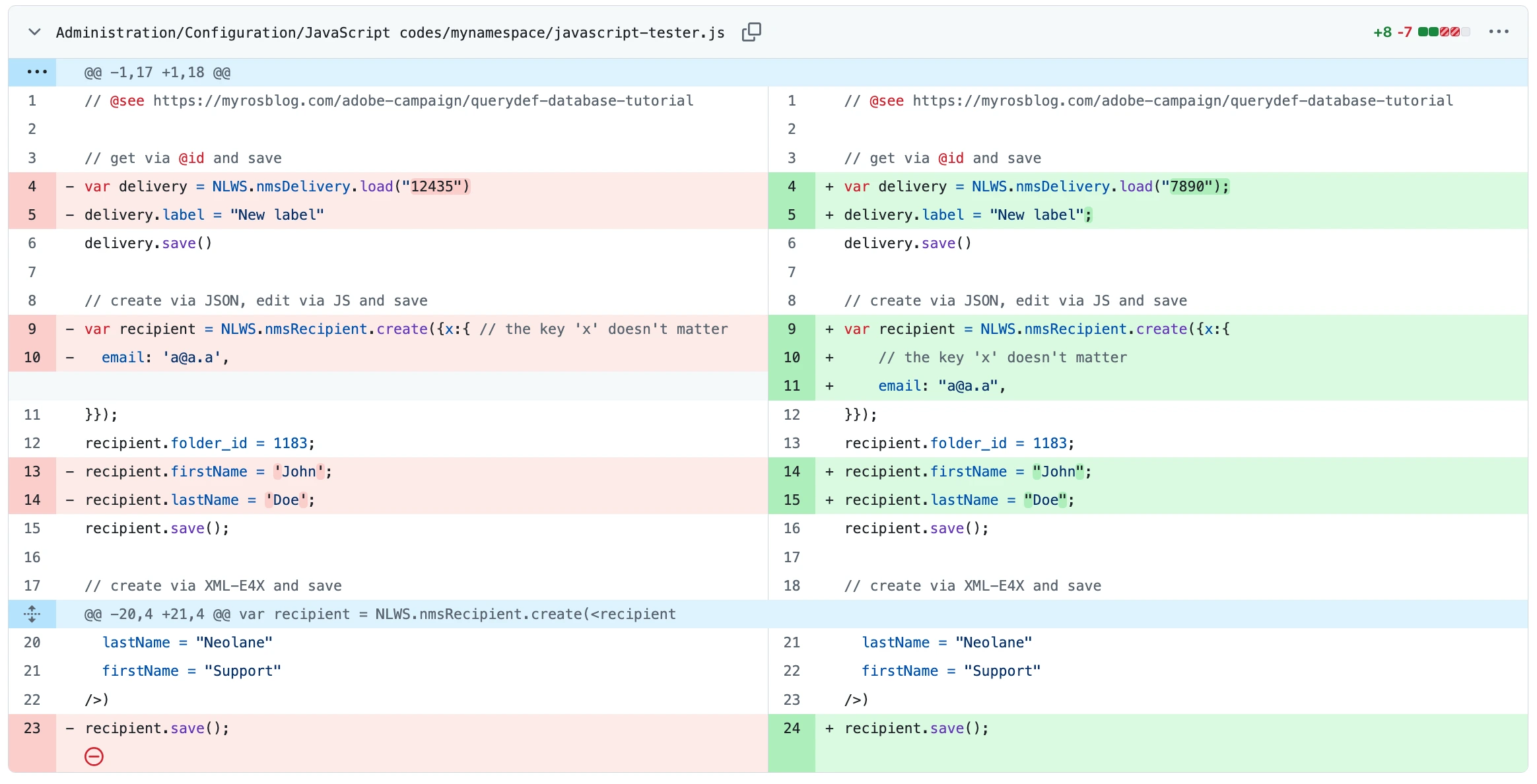The width and height of the screenshot is (1537, 784).
Task: Click the @see URL comment on left
Action: (x=389, y=101)
